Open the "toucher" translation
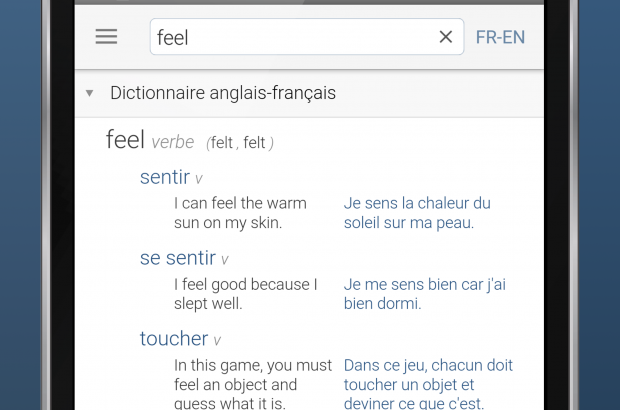This screenshot has height=410, width=620. 174,338
